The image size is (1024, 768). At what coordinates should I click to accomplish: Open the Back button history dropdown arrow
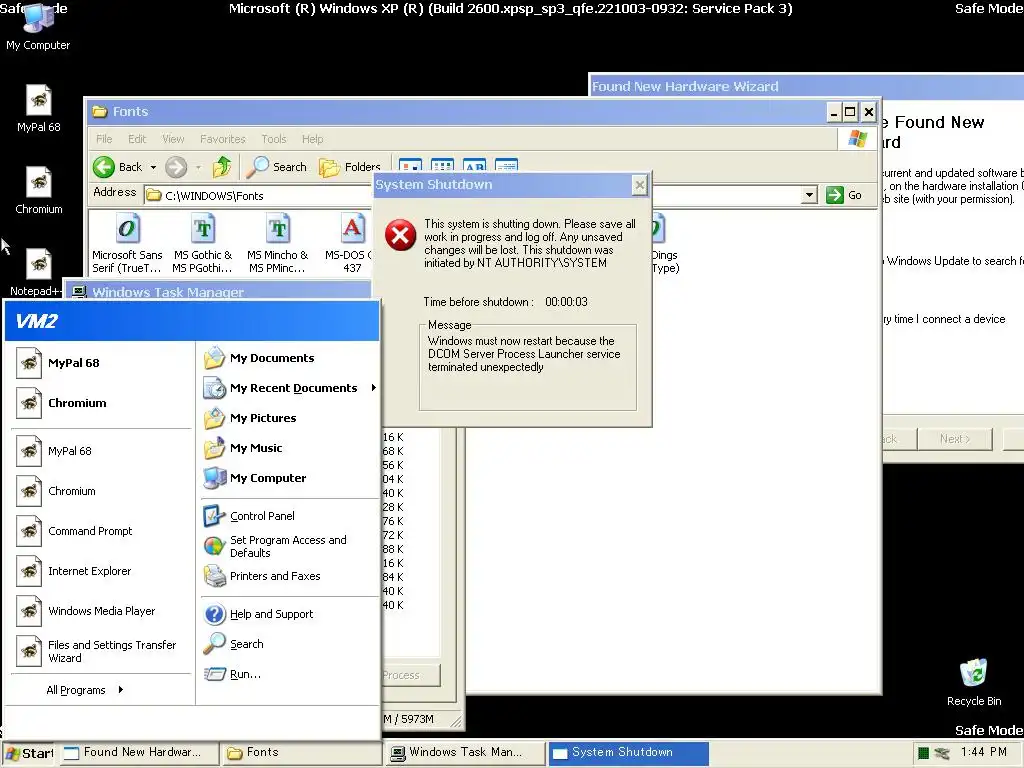153,168
